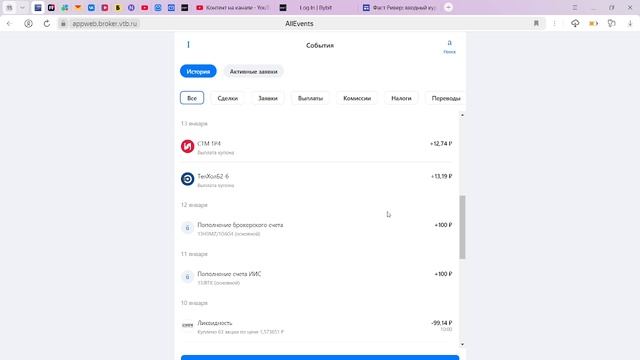Expand the tab list dropdown chevron

22,7
